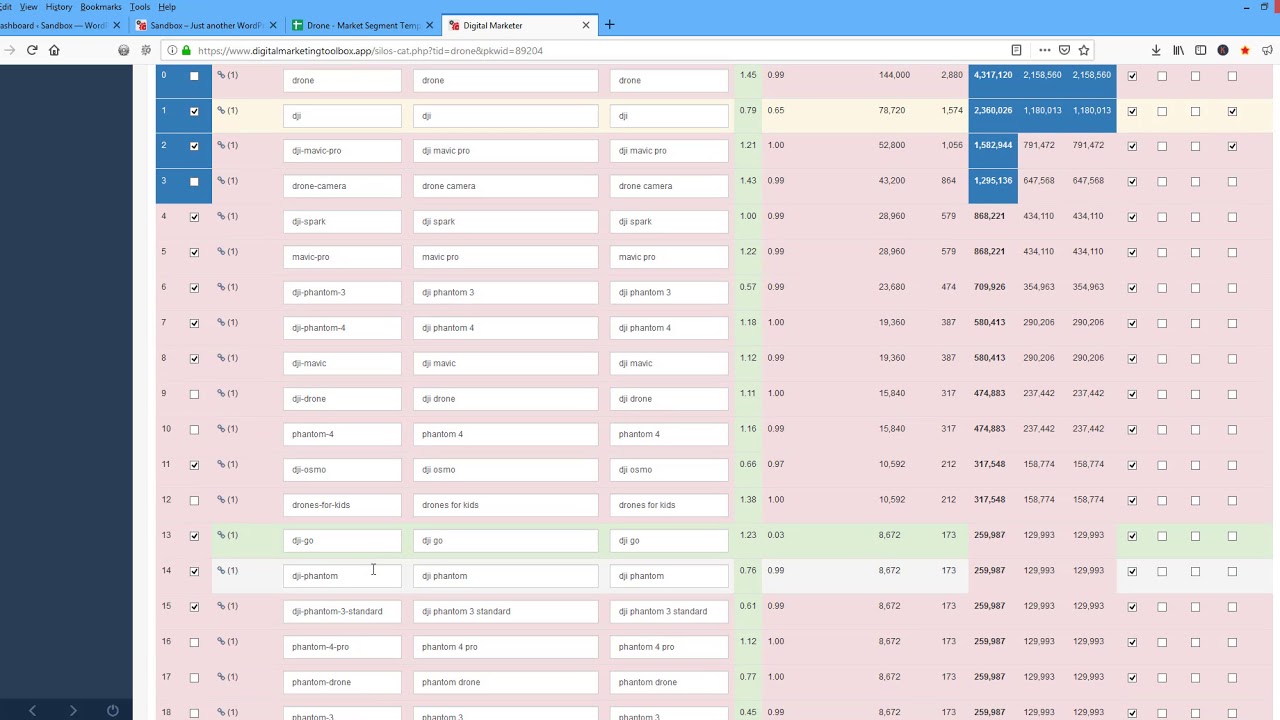Edit the keyword field containing mavic pro

tap(506, 257)
